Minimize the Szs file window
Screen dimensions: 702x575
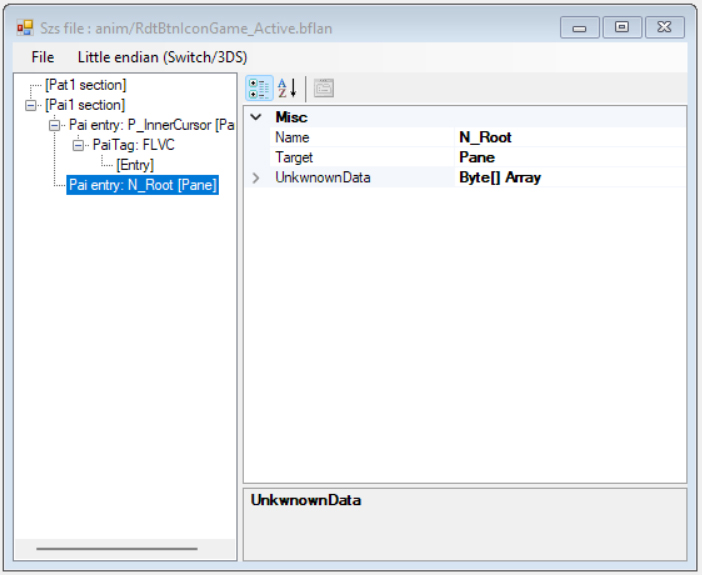(580, 28)
